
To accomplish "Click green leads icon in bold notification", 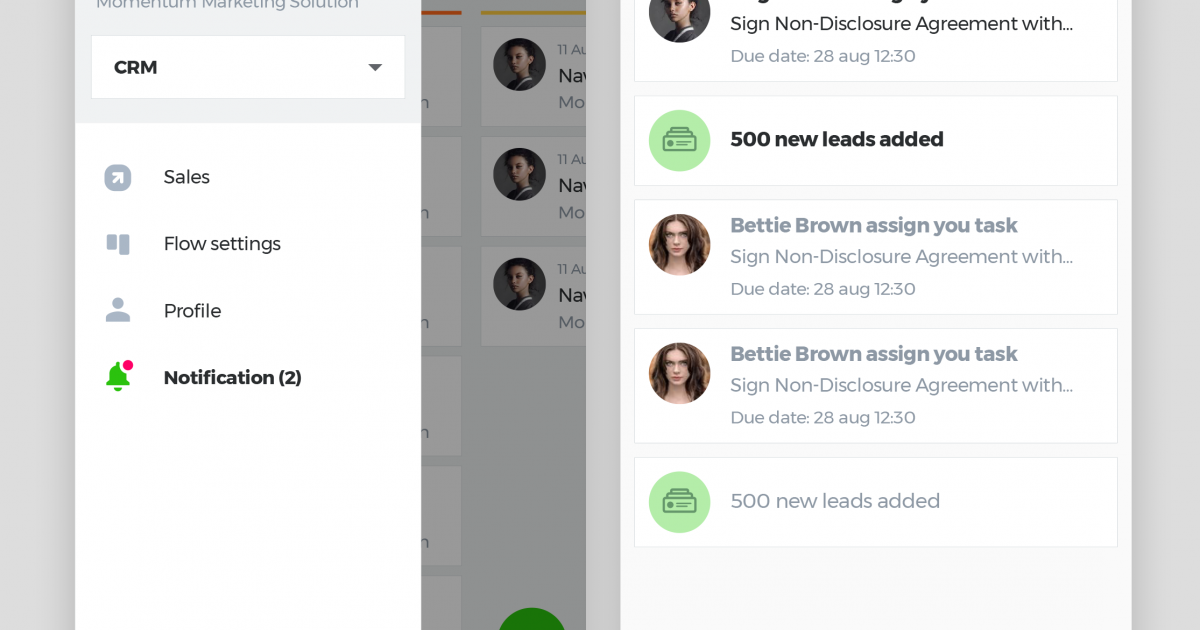I will coord(680,140).
